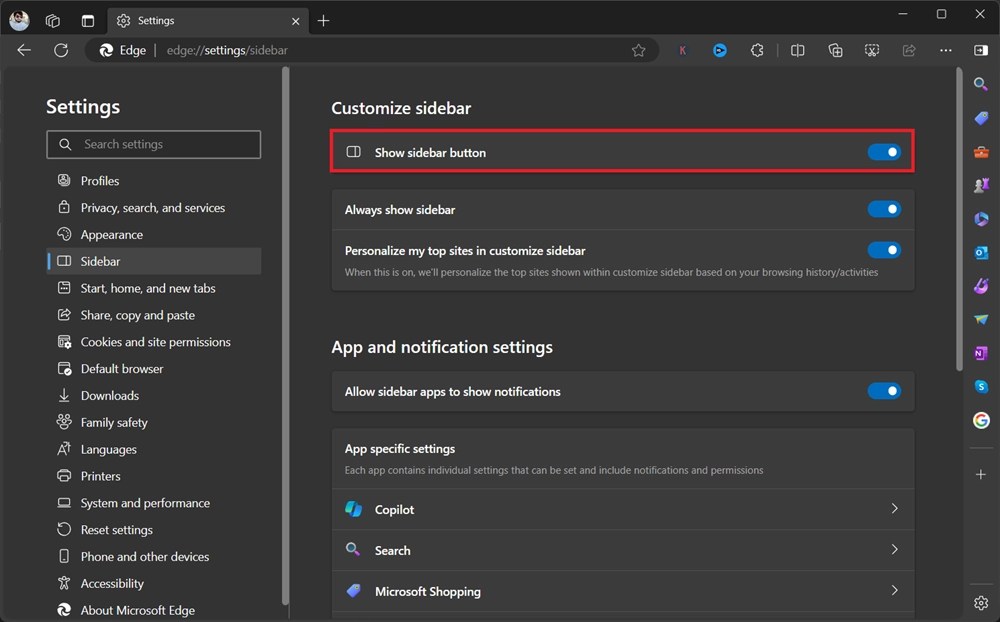The image size is (1000, 622).
Task: Select Appearance in the settings menu
Action: click(x=112, y=234)
